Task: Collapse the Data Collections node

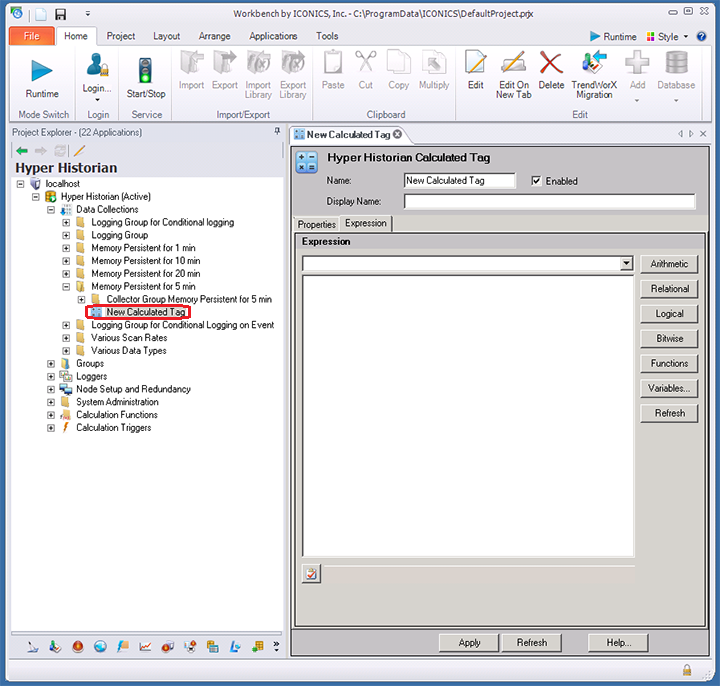Action: (x=51, y=210)
